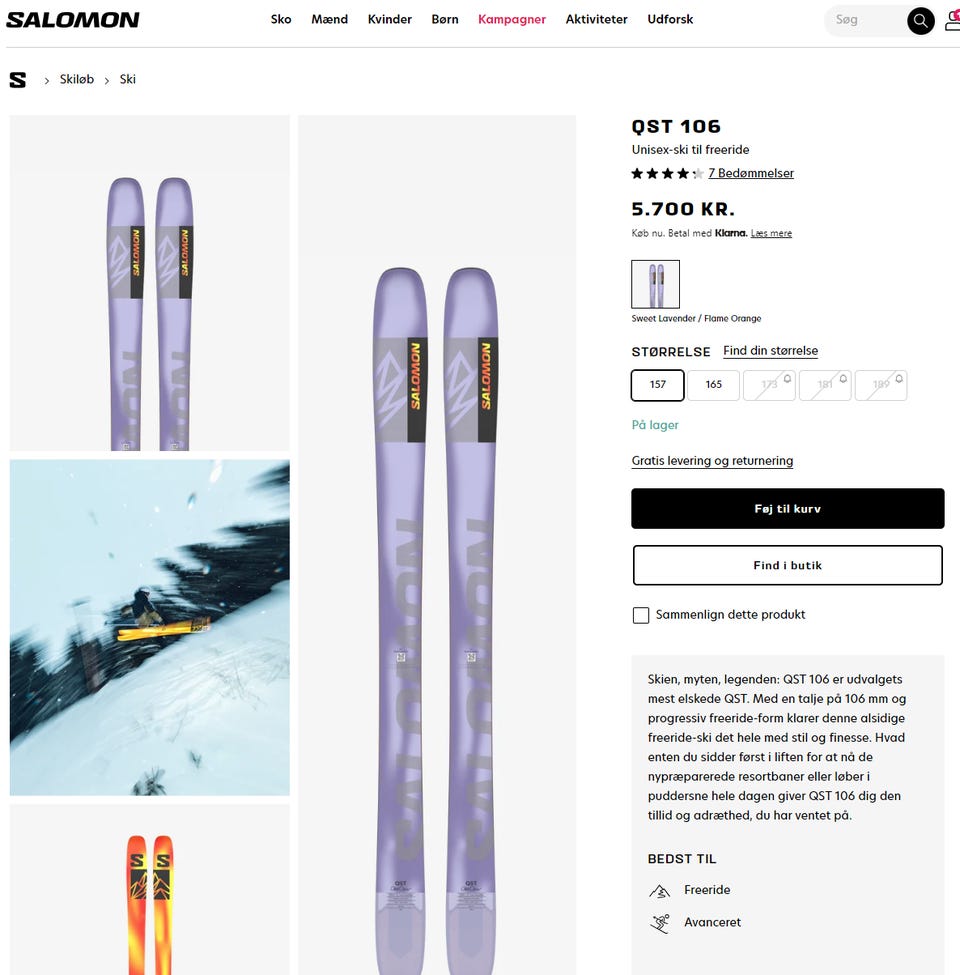Click the Freeride mountain icon

(x=659, y=889)
